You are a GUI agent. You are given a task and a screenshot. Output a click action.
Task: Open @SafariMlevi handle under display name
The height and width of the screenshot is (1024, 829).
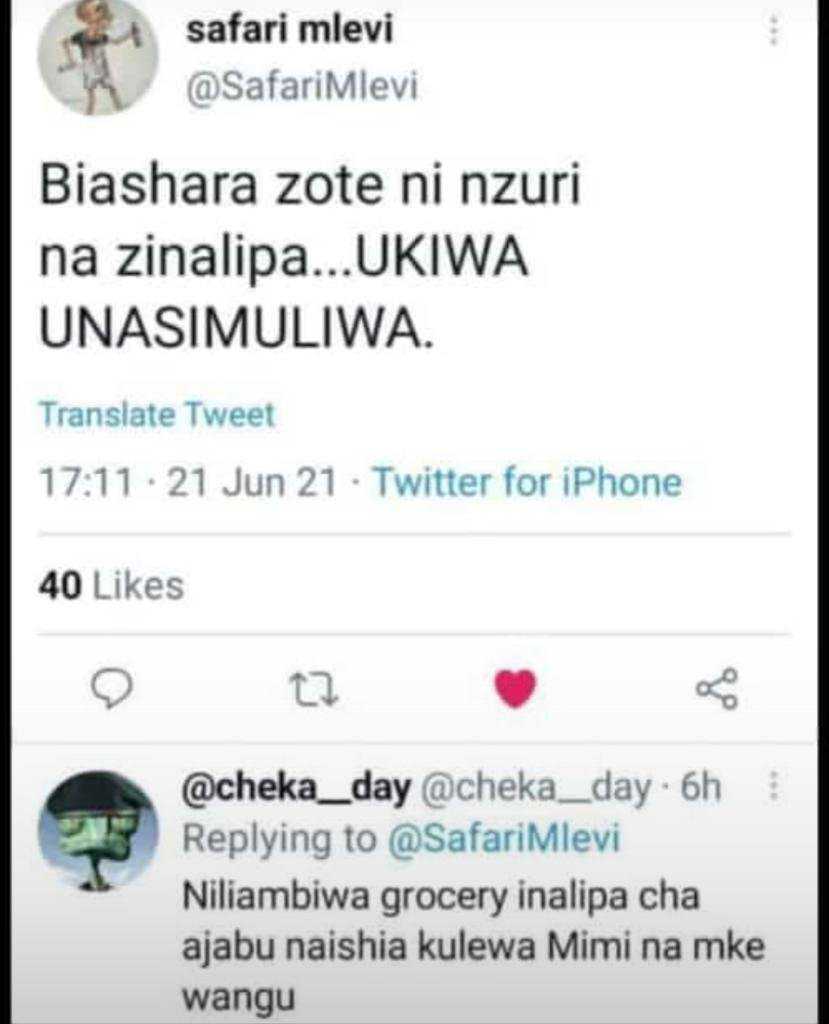(x=302, y=86)
